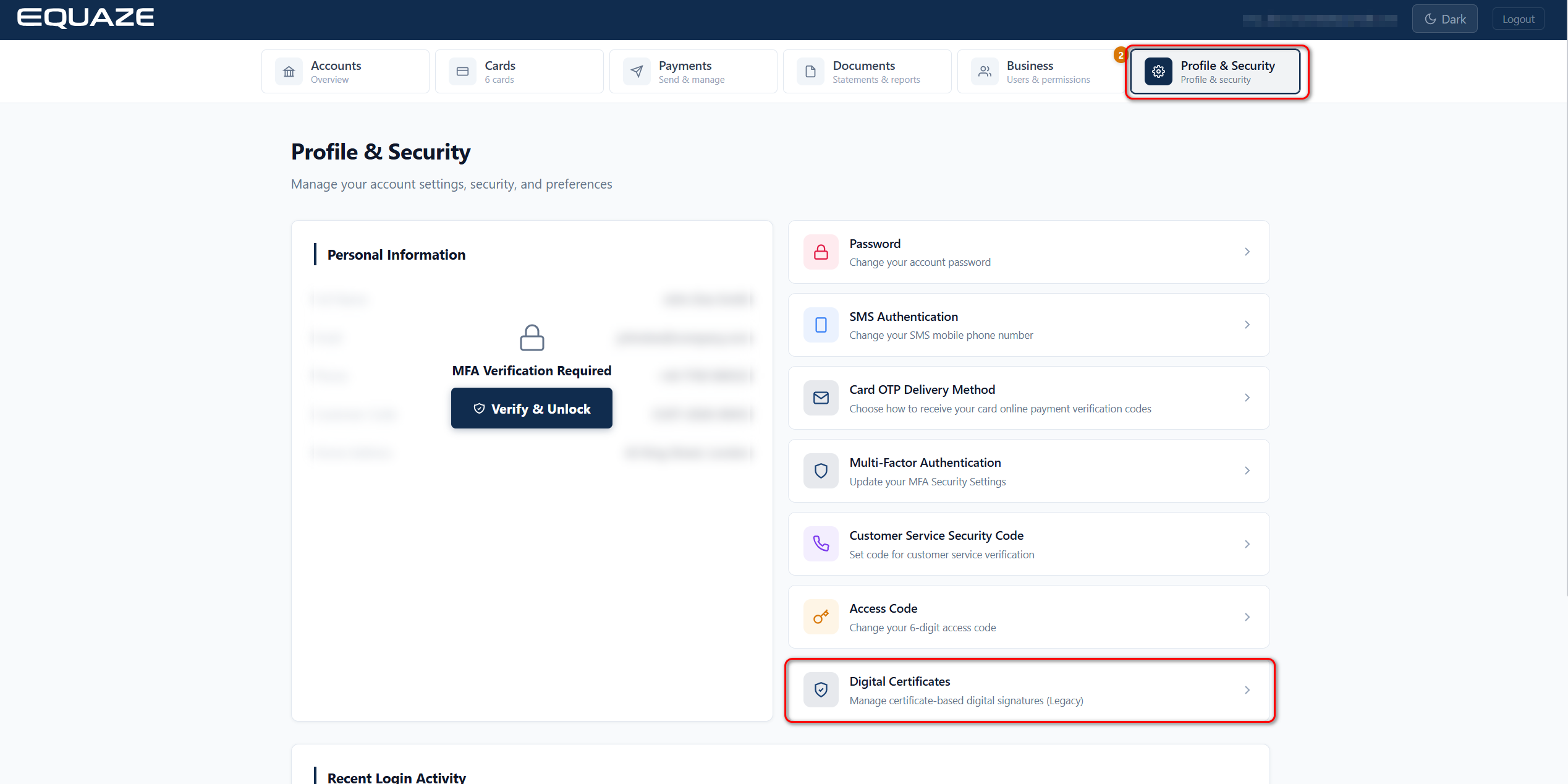Click the Accounts bank building icon
Viewport: 1568px width, 784px height.
click(289, 72)
